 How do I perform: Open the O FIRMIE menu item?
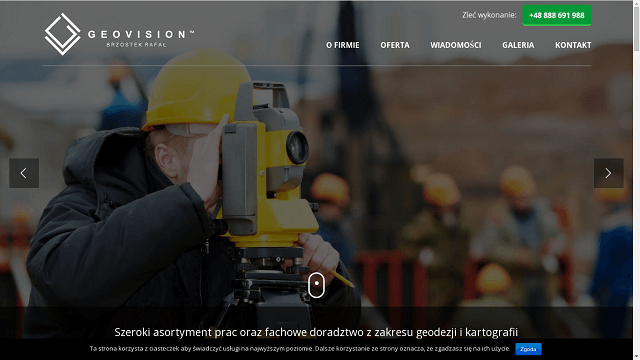tap(342, 45)
